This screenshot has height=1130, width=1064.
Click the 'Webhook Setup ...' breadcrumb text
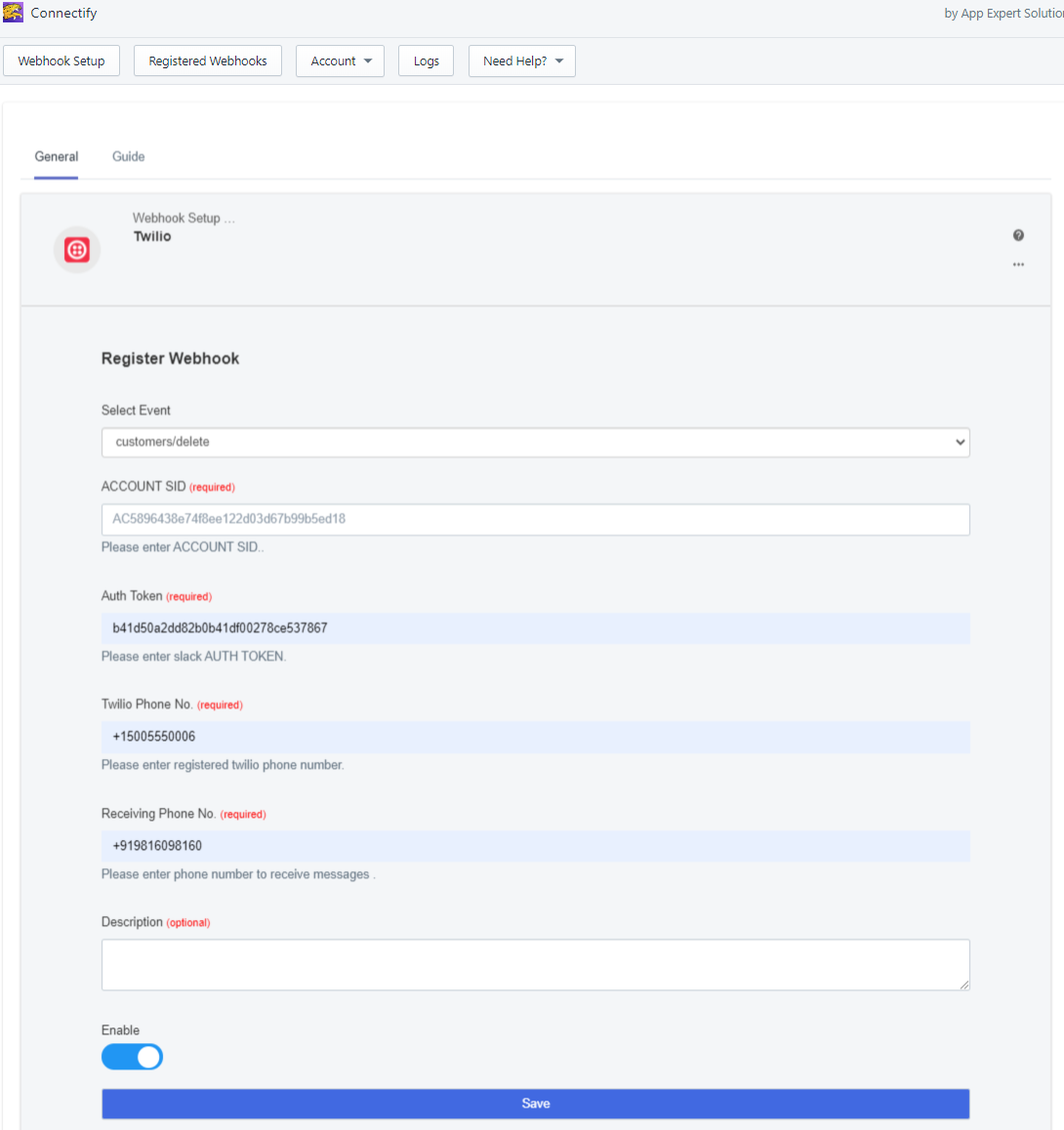184,218
